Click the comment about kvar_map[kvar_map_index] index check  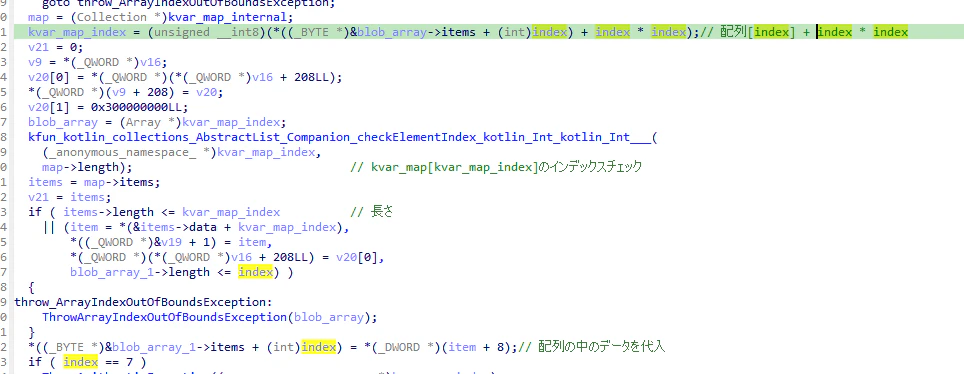click(x=496, y=167)
